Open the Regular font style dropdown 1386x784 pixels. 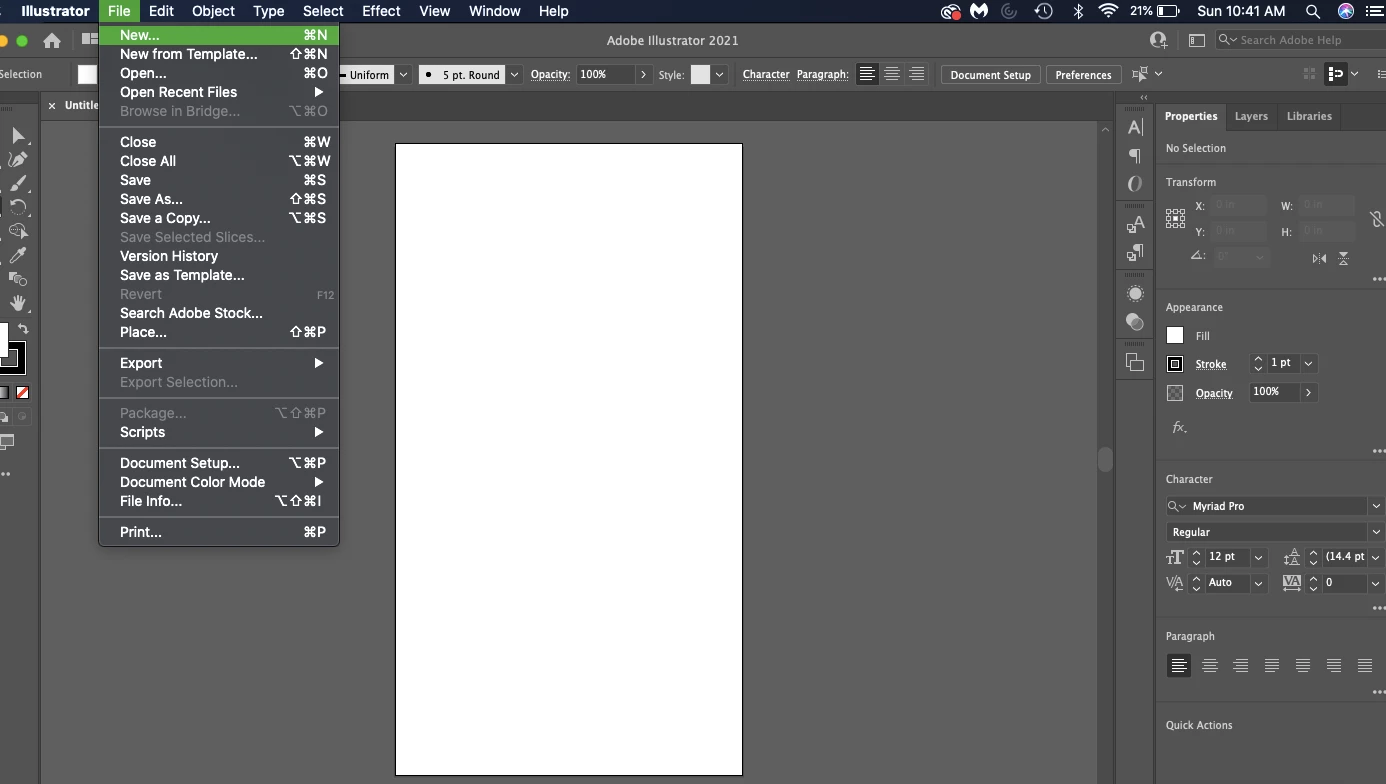point(1376,532)
